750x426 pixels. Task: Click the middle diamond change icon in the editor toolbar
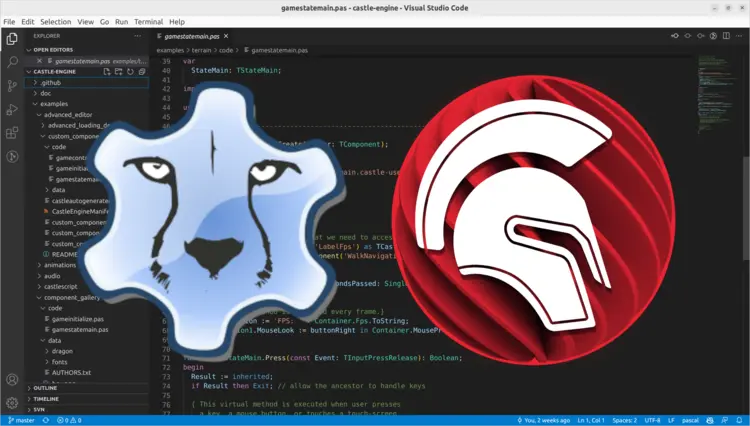(688, 36)
